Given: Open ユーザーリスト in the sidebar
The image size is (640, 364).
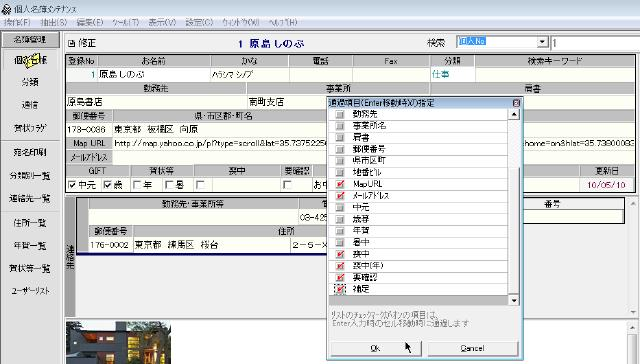Looking at the screenshot, I should click(x=31, y=291).
